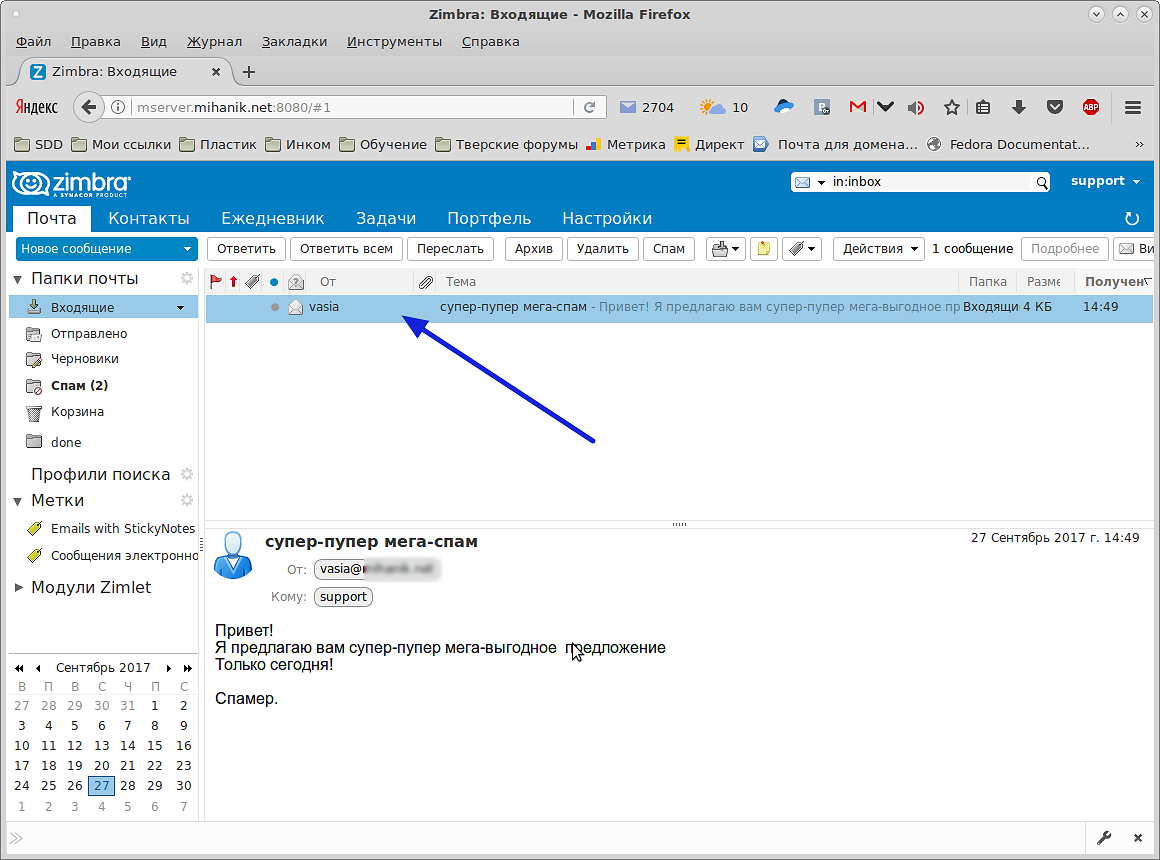The image size is (1160, 860).
Task: Click the search profiles gear icon
Action: (186, 474)
